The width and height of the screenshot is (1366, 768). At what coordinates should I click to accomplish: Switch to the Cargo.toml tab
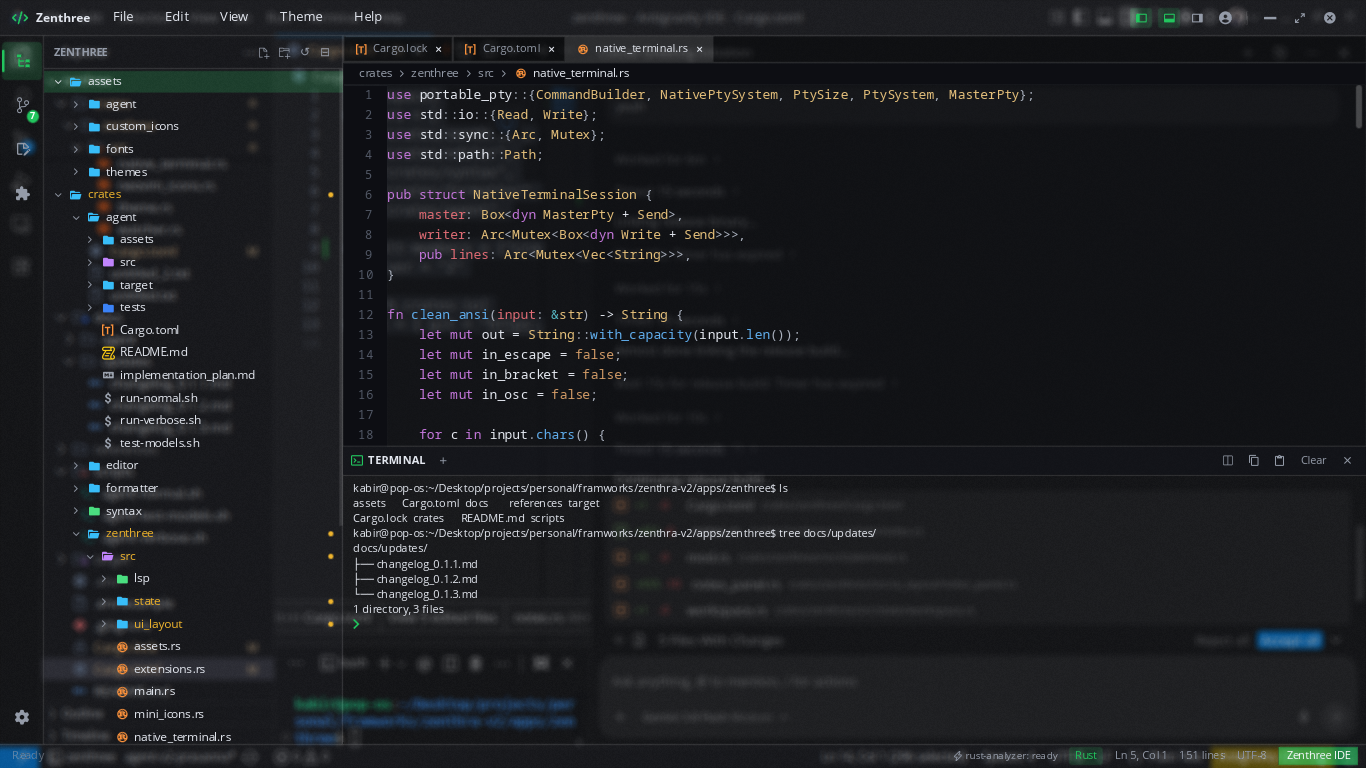tap(509, 48)
